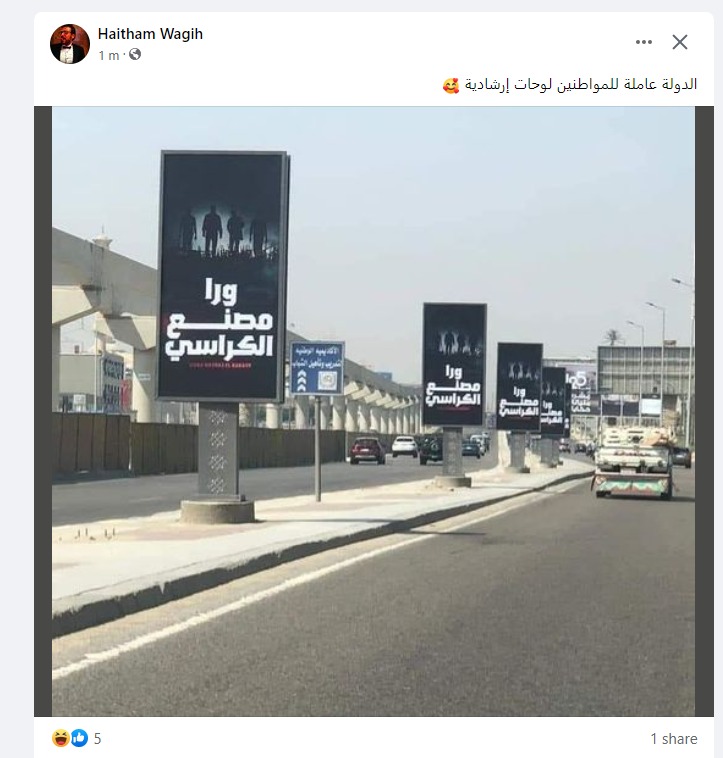
Task: Click the loaded truck in the photo
Action: point(633,463)
